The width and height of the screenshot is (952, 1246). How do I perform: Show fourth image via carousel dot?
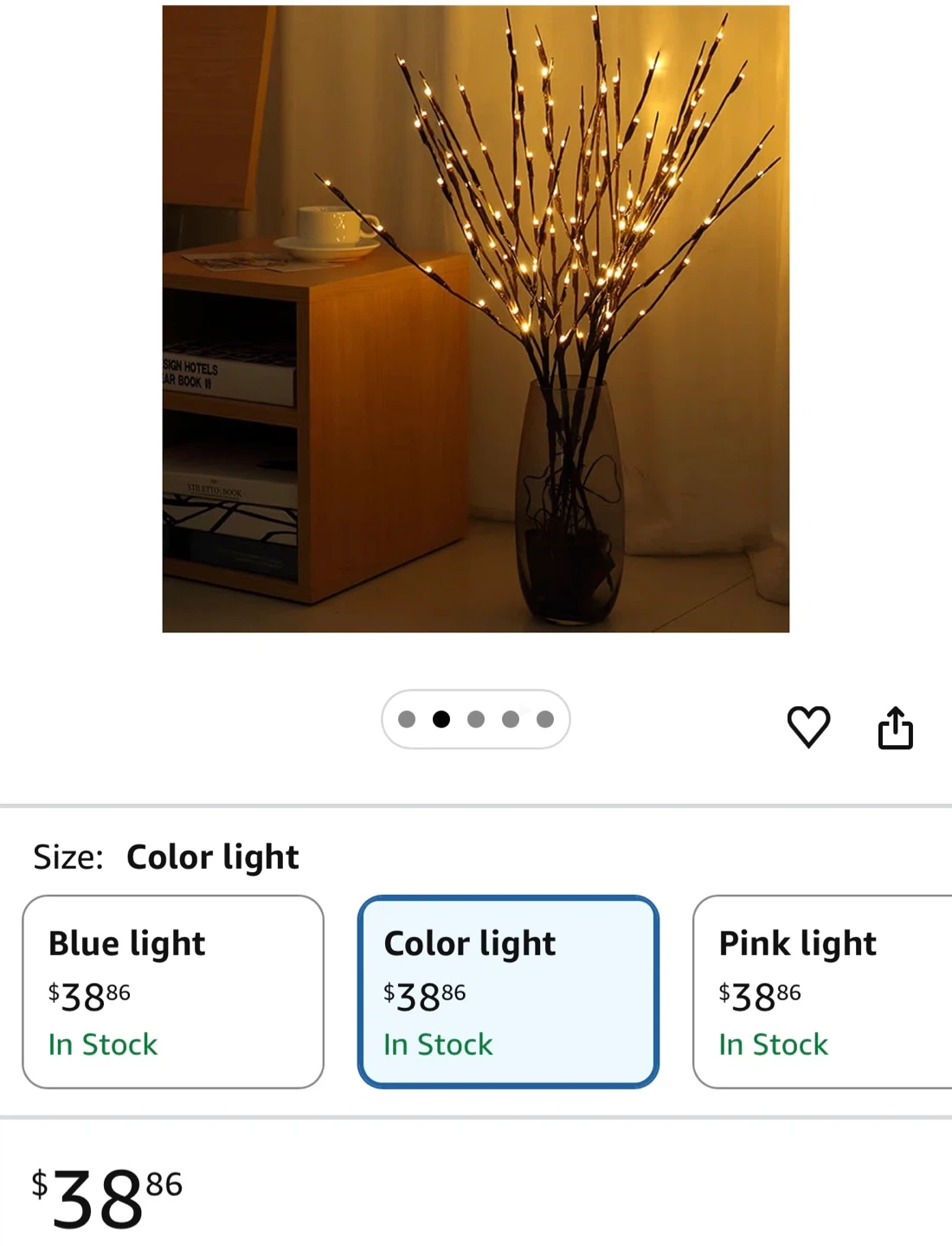click(511, 719)
